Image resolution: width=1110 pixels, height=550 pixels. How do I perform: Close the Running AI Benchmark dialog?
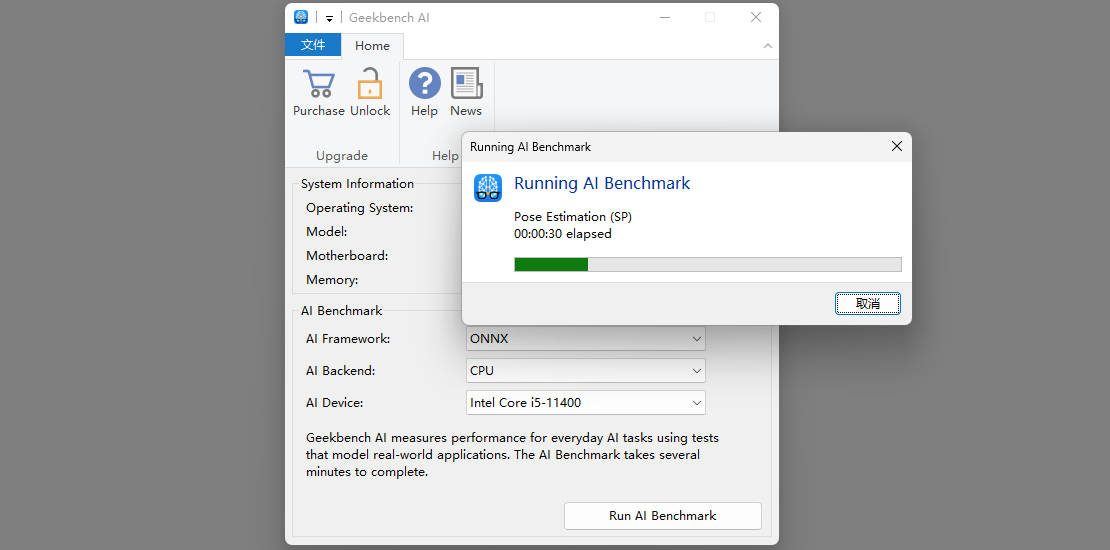(x=896, y=147)
